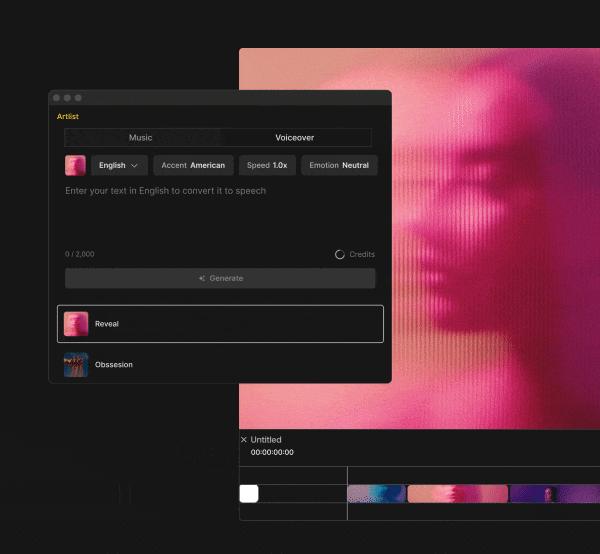Switch to the Voiceover tab
This screenshot has height=554, width=600.
click(295, 138)
